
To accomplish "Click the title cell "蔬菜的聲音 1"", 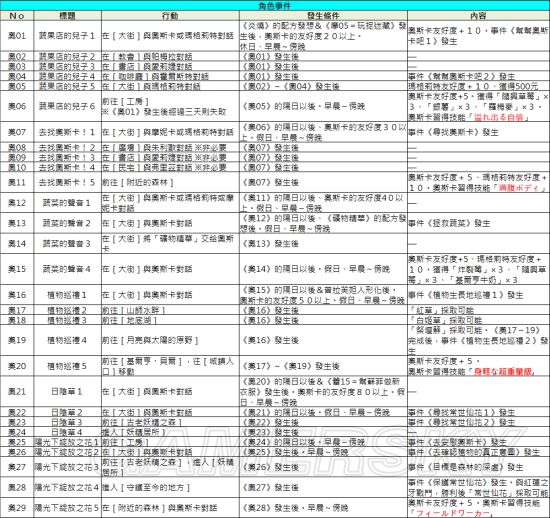I will 67,203.
